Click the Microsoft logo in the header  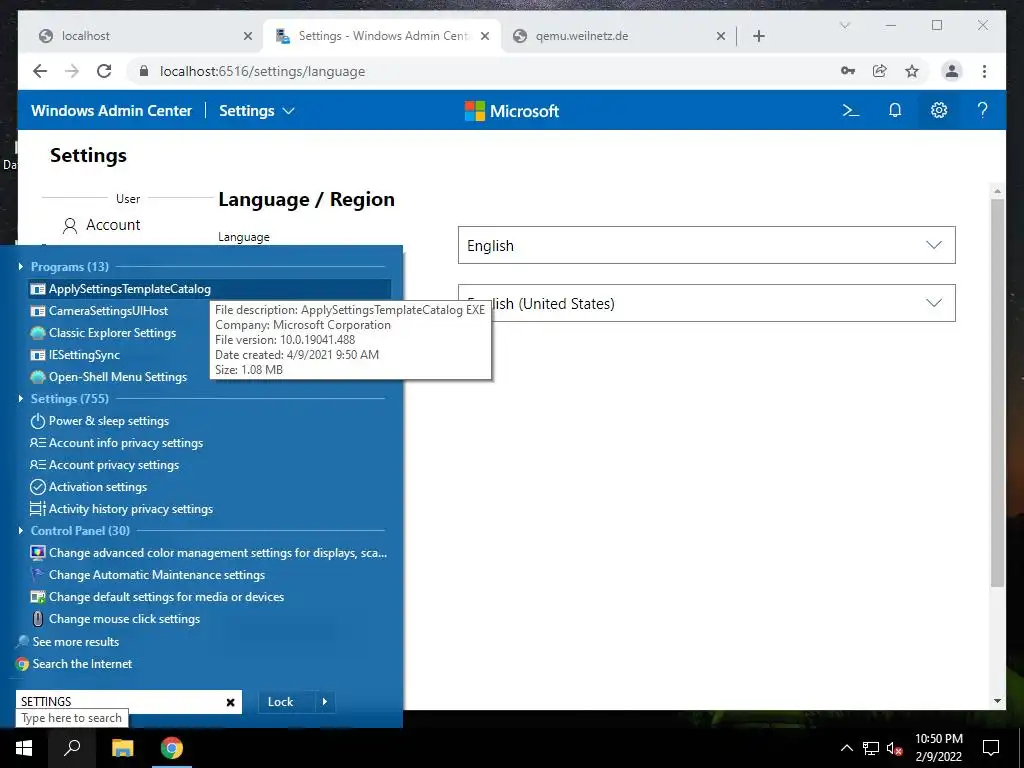click(511, 111)
